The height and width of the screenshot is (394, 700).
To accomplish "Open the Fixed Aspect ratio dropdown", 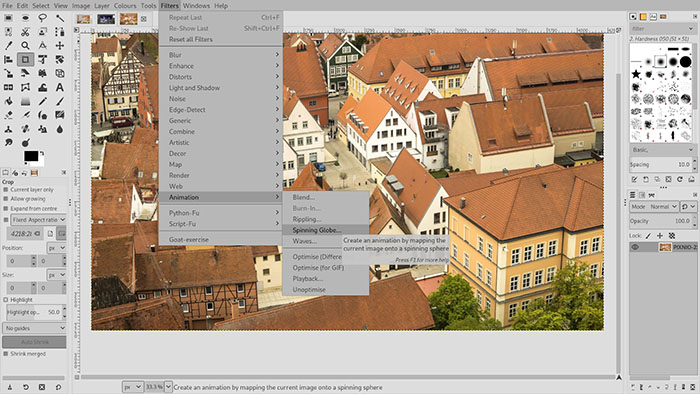I will [x=38, y=220].
